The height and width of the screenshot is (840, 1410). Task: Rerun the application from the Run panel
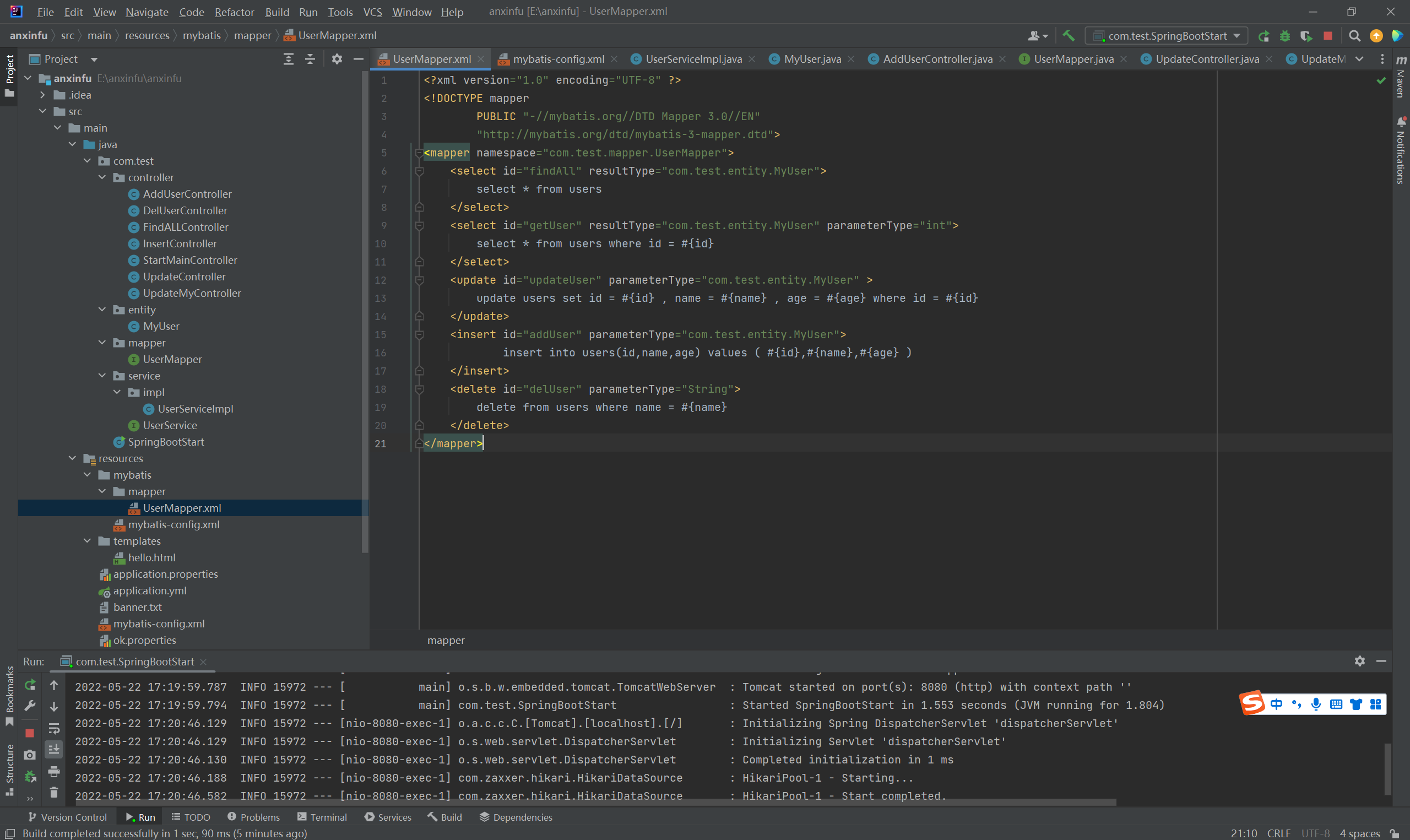click(30, 685)
